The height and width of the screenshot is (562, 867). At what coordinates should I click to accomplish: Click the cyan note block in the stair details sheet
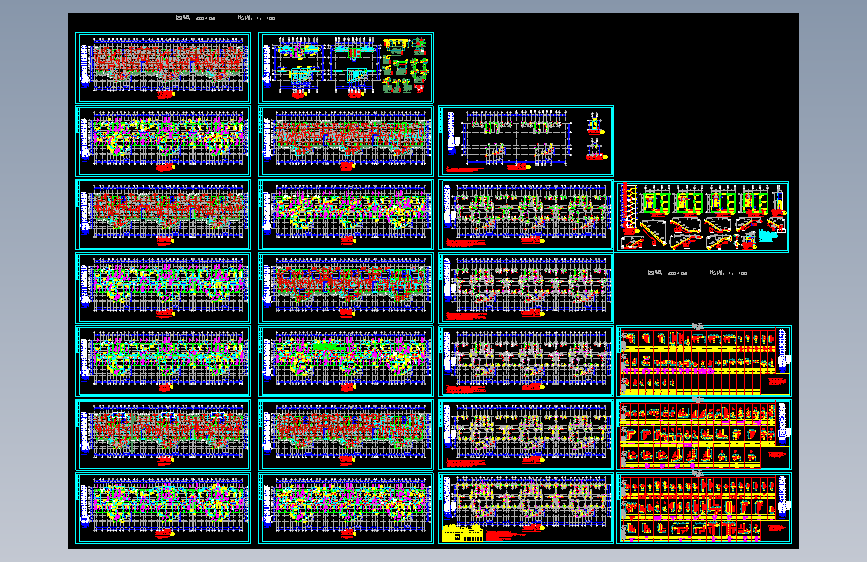pyautogui.click(x=768, y=236)
